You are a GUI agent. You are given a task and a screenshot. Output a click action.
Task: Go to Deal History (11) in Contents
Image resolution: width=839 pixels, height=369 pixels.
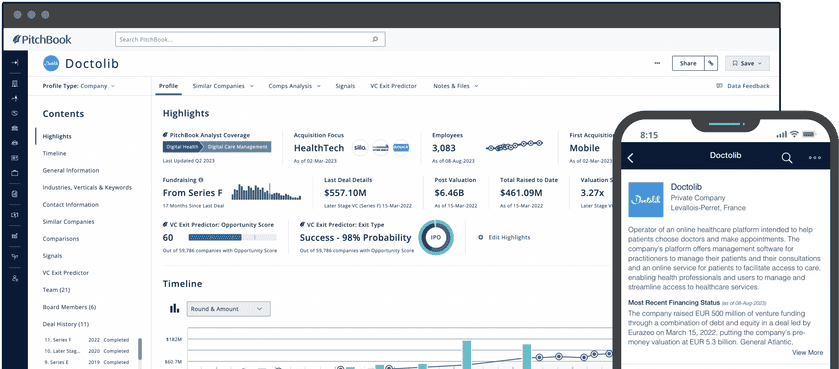tap(67, 324)
